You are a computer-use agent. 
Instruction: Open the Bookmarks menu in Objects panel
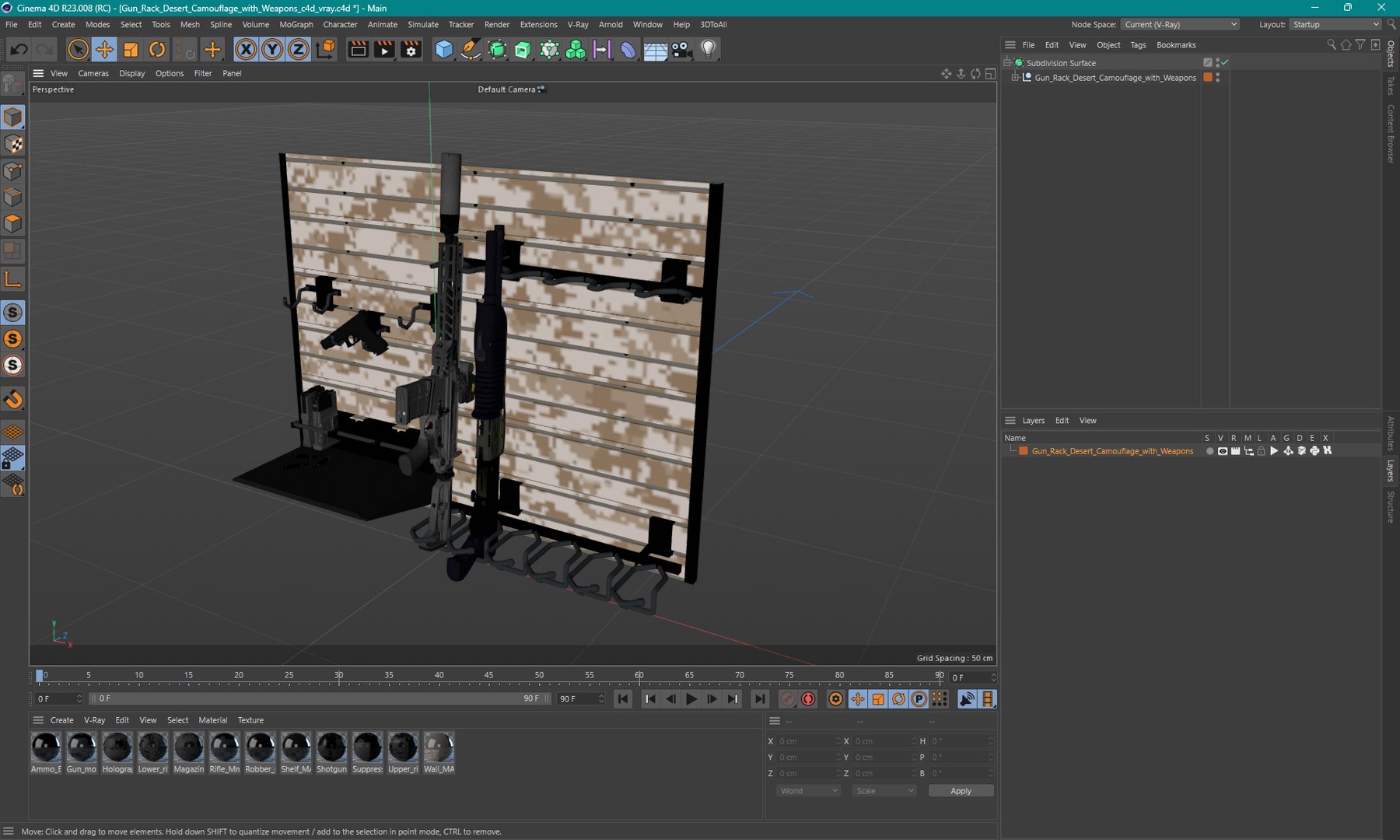(x=1176, y=45)
